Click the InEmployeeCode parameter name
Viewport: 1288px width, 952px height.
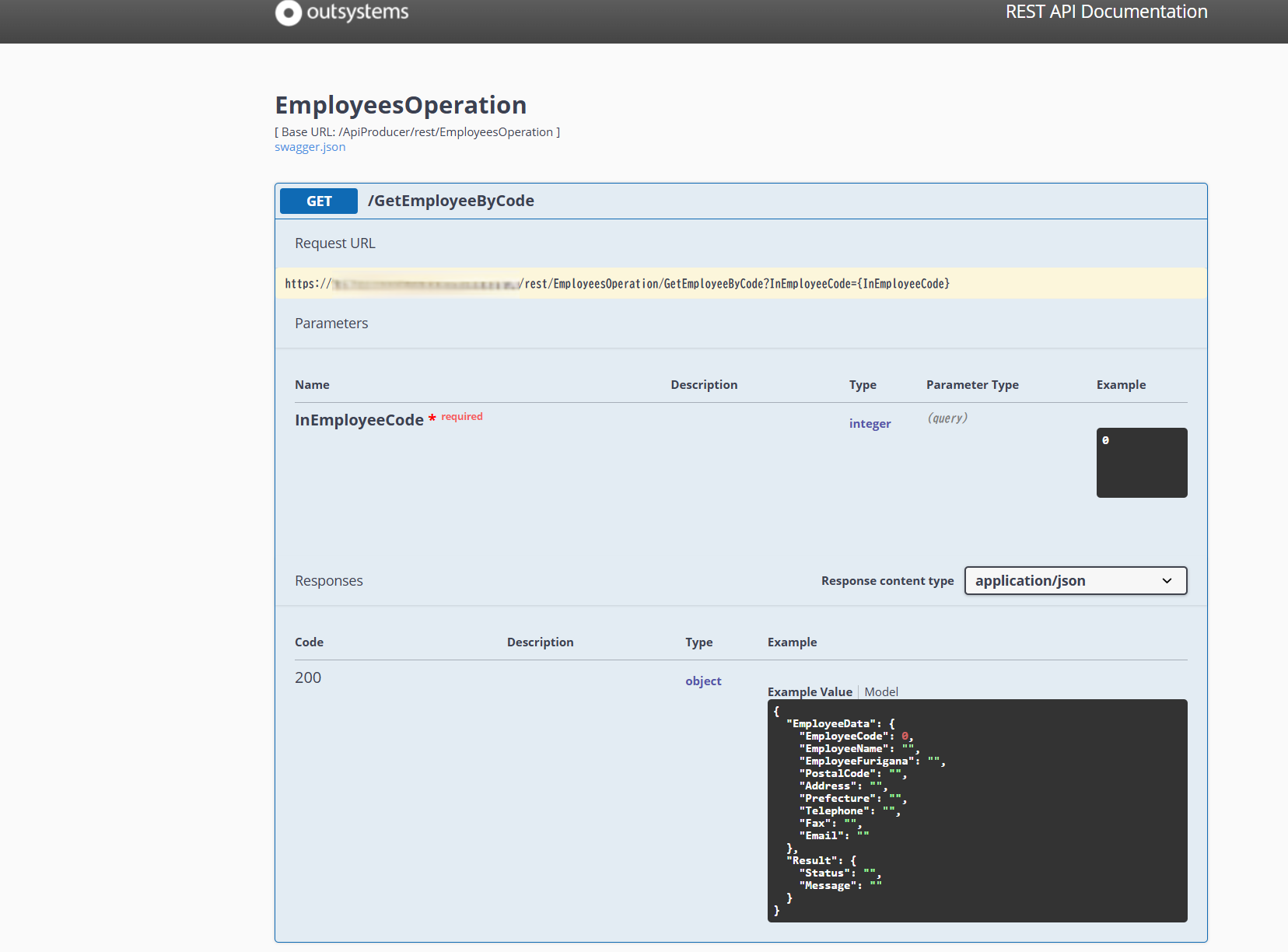[x=359, y=420]
